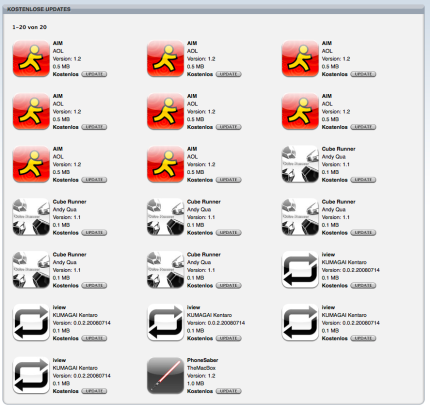Click the last AIM icon before Cube Runner
The image size is (430, 410).
pos(165,164)
